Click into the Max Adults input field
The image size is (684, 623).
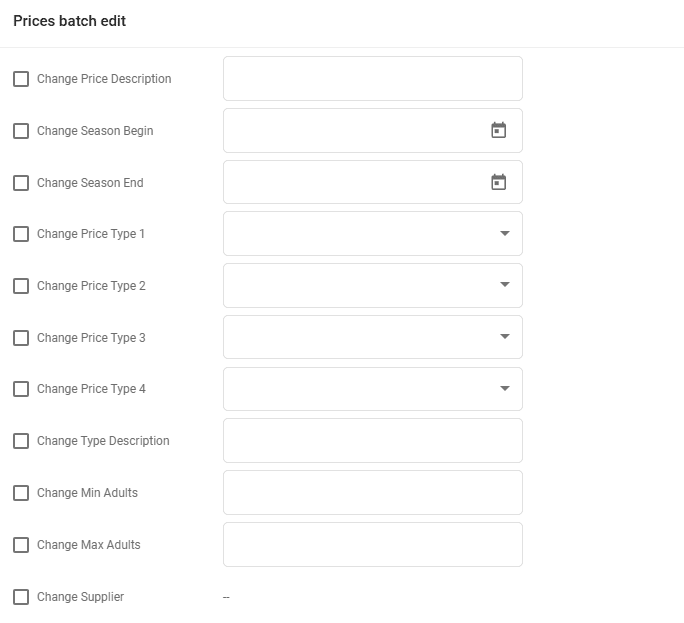coord(372,544)
